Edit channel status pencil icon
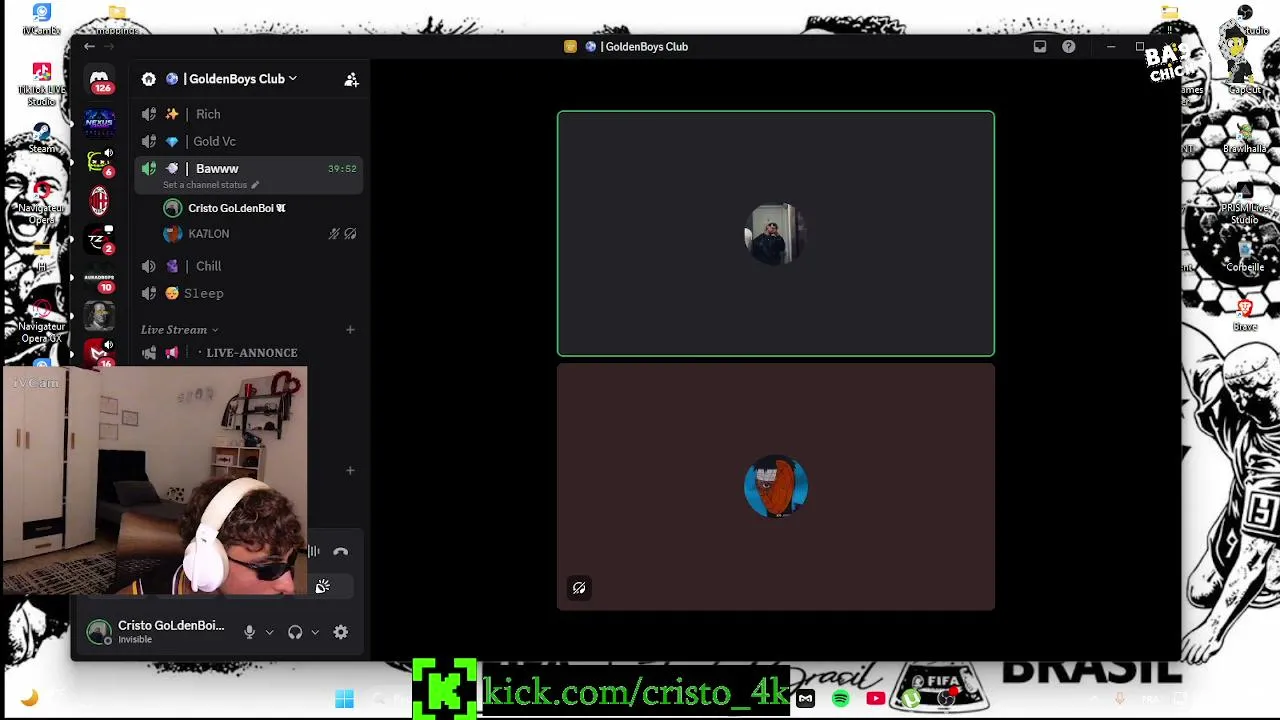The height and width of the screenshot is (720, 1280). pyautogui.click(x=255, y=185)
